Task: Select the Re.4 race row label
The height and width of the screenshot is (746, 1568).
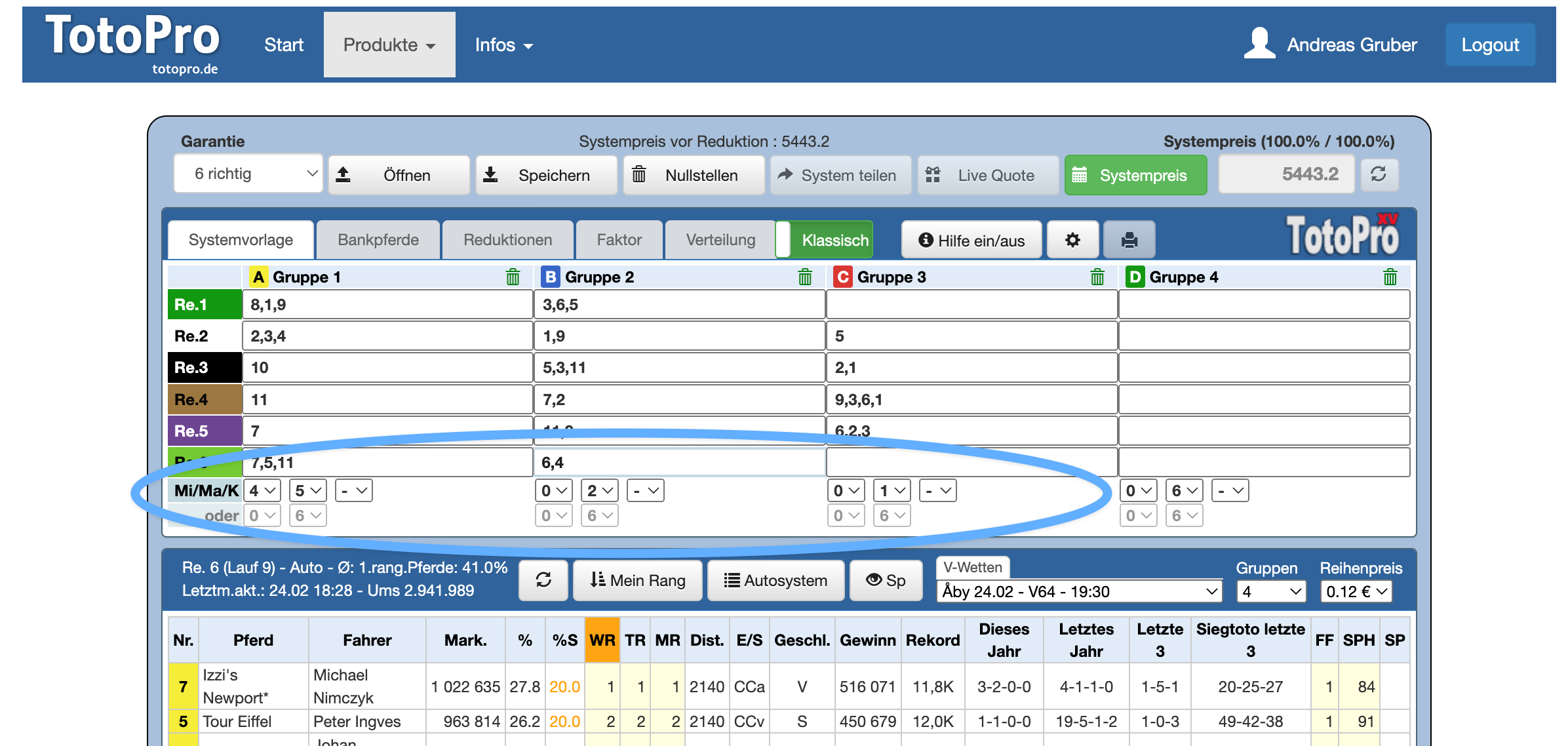Action: [x=205, y=399]
